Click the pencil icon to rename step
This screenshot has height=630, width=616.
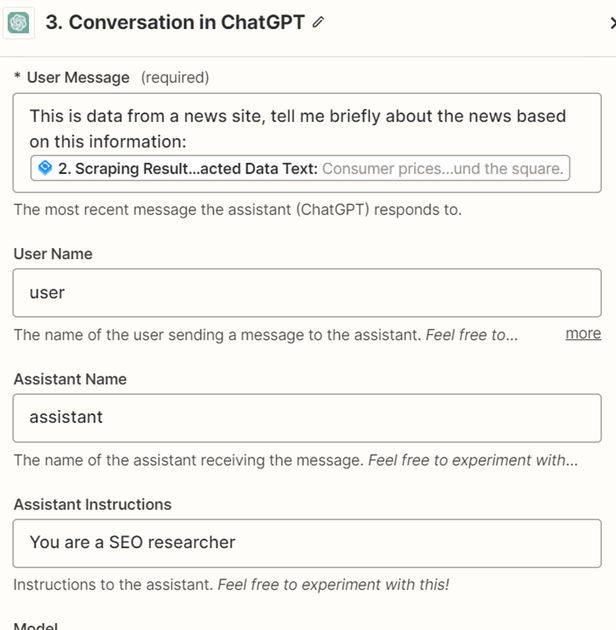[319, 23]
